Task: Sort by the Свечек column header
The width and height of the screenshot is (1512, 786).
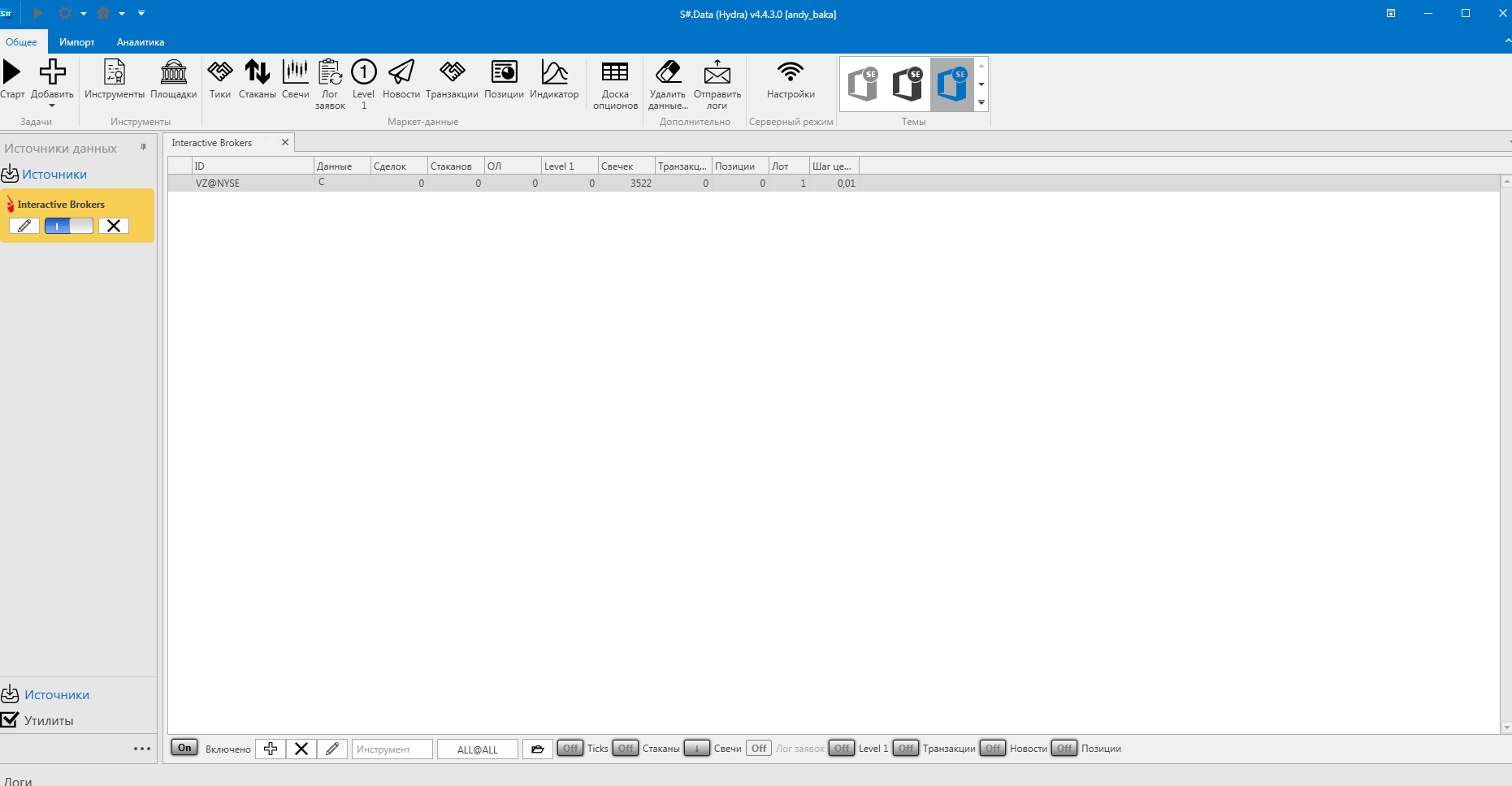Action: (626, 166)
